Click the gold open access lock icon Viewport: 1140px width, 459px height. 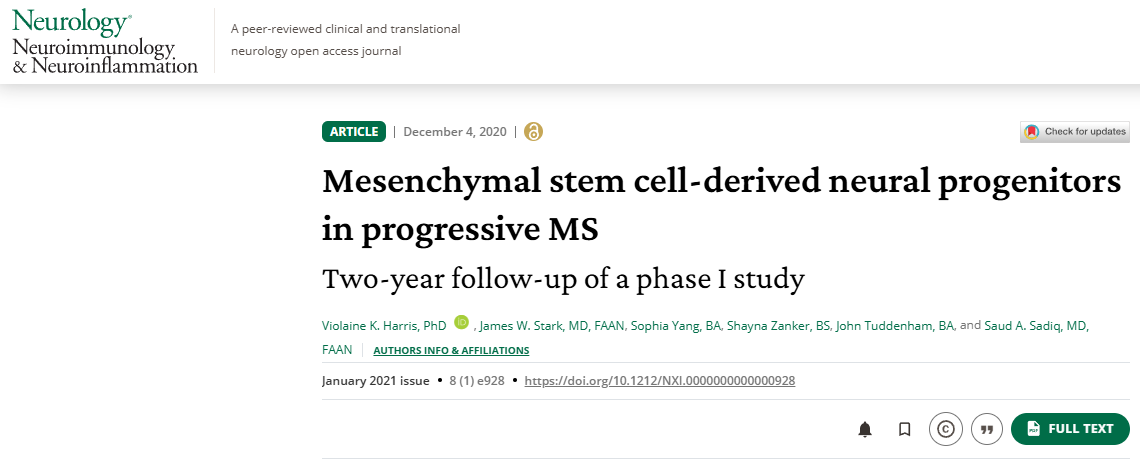534,132
